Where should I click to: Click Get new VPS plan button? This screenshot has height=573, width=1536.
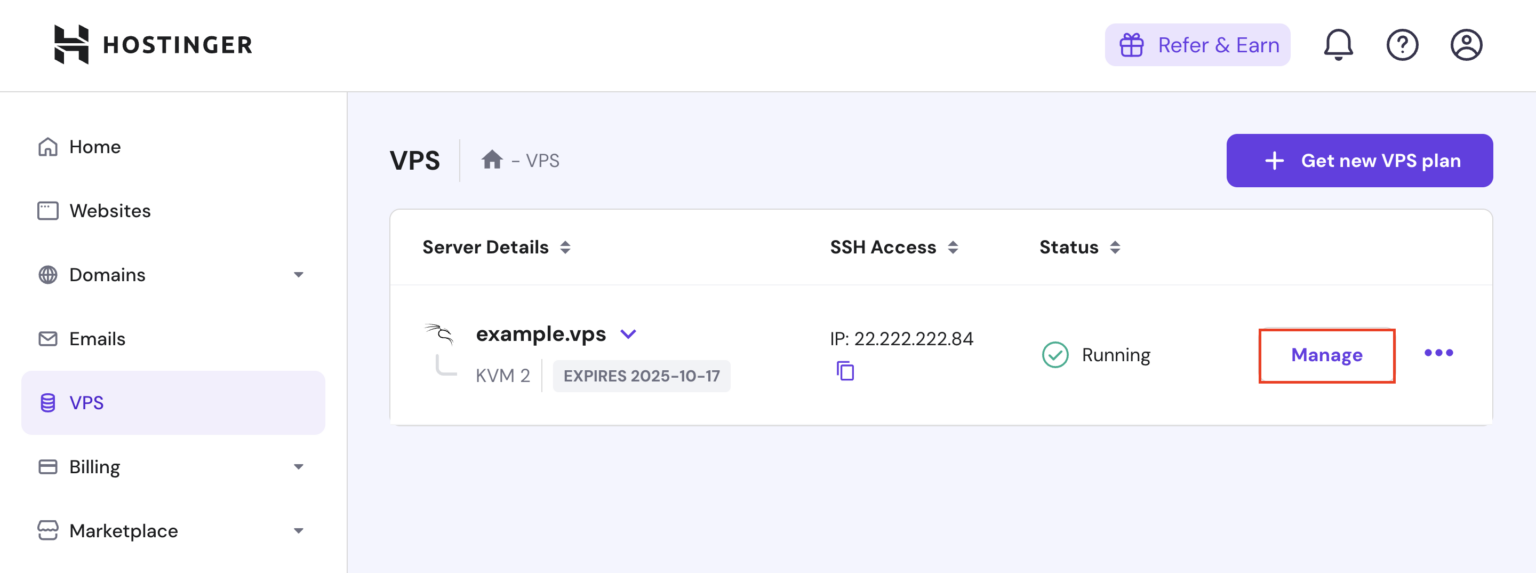(x=1359, y=161)
